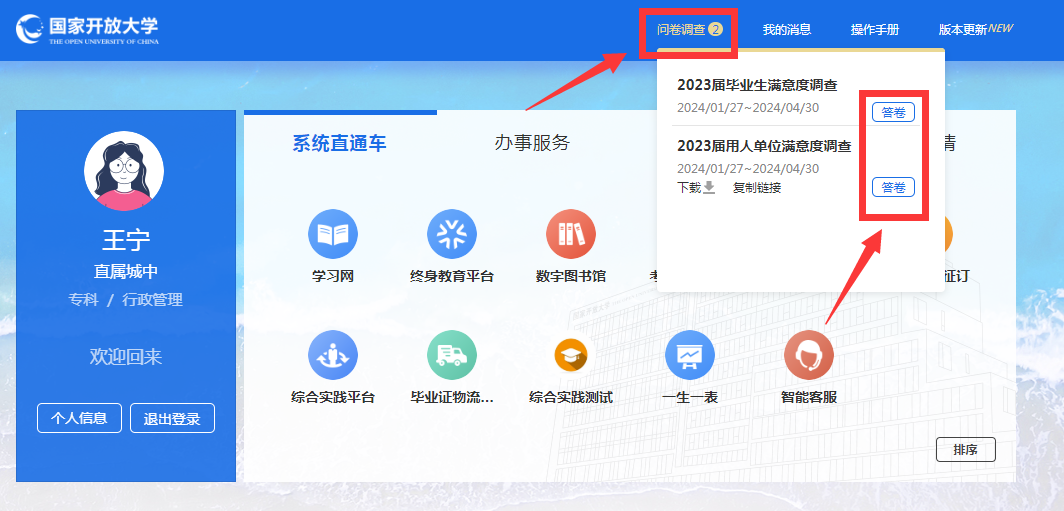Open 我的消息 in the top navigation
1064x511 pixels.
pos(786,30)
